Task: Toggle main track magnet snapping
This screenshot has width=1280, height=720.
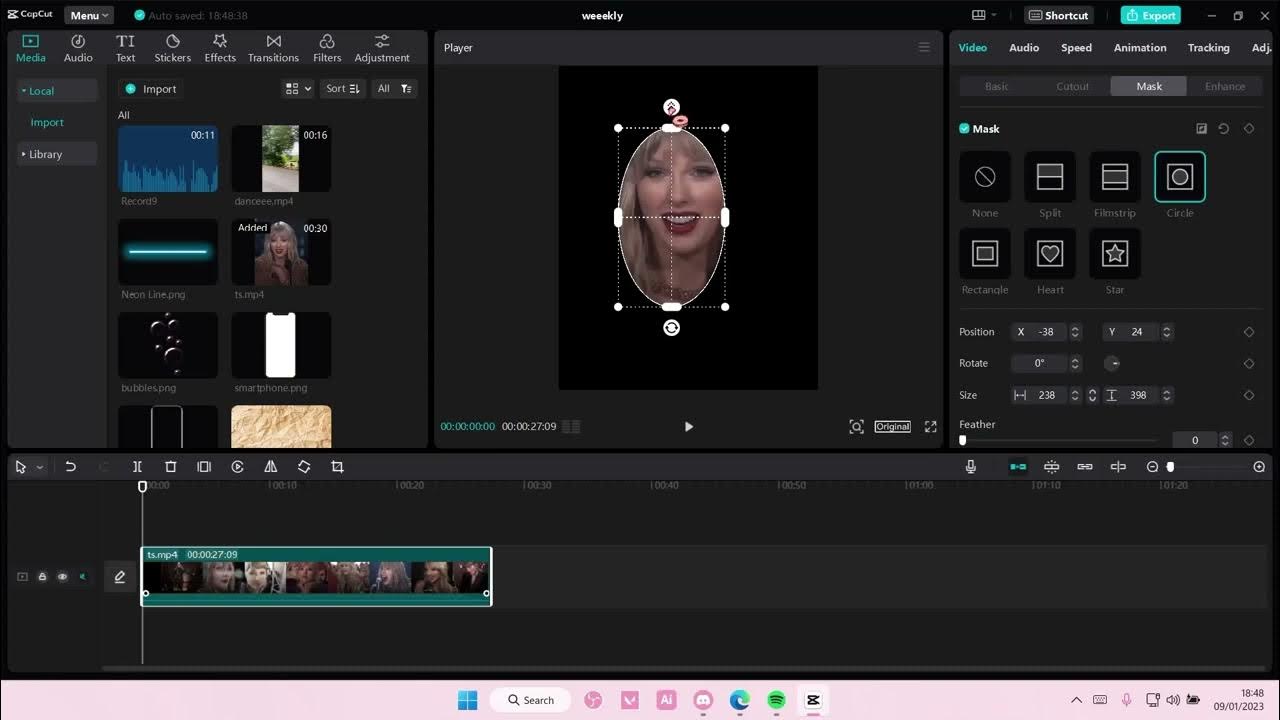Action: (x=1018, y=467)
